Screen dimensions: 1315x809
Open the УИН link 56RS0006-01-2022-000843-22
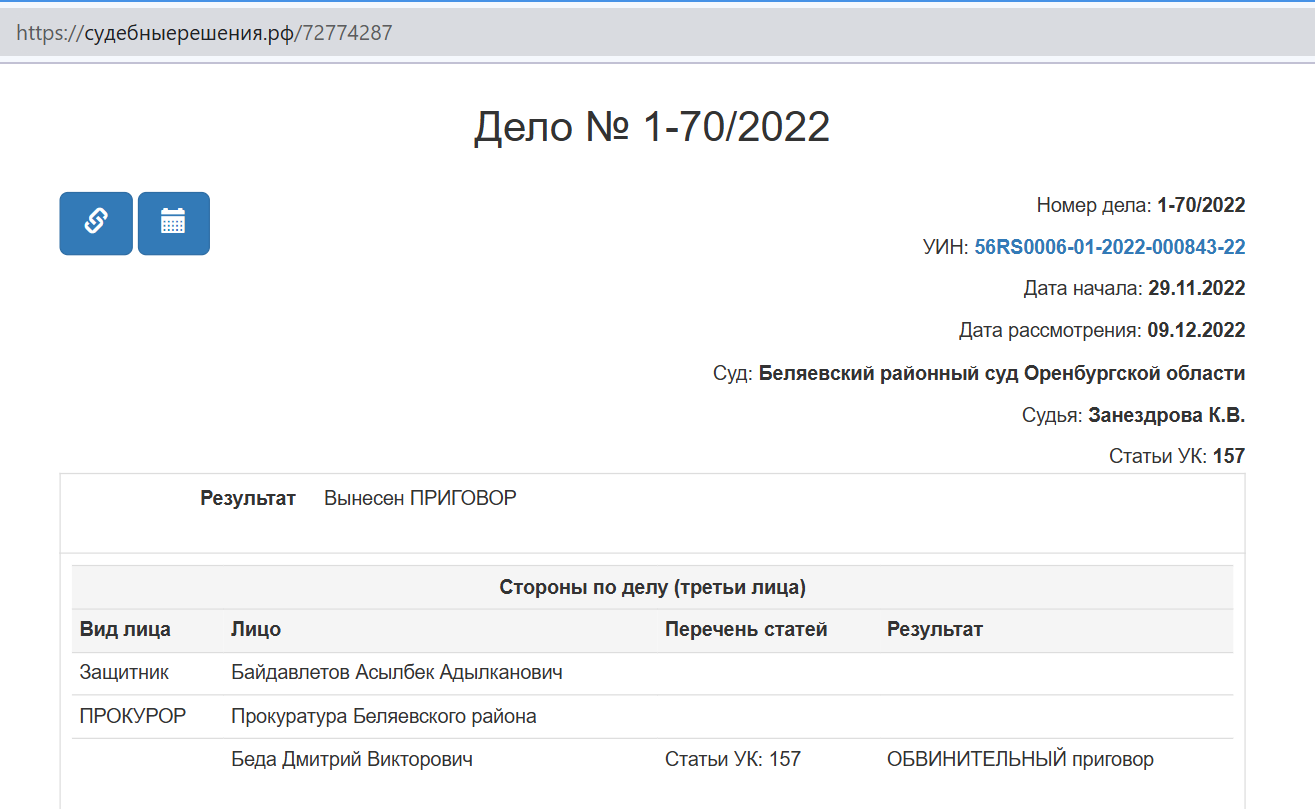coord(1110,247)
